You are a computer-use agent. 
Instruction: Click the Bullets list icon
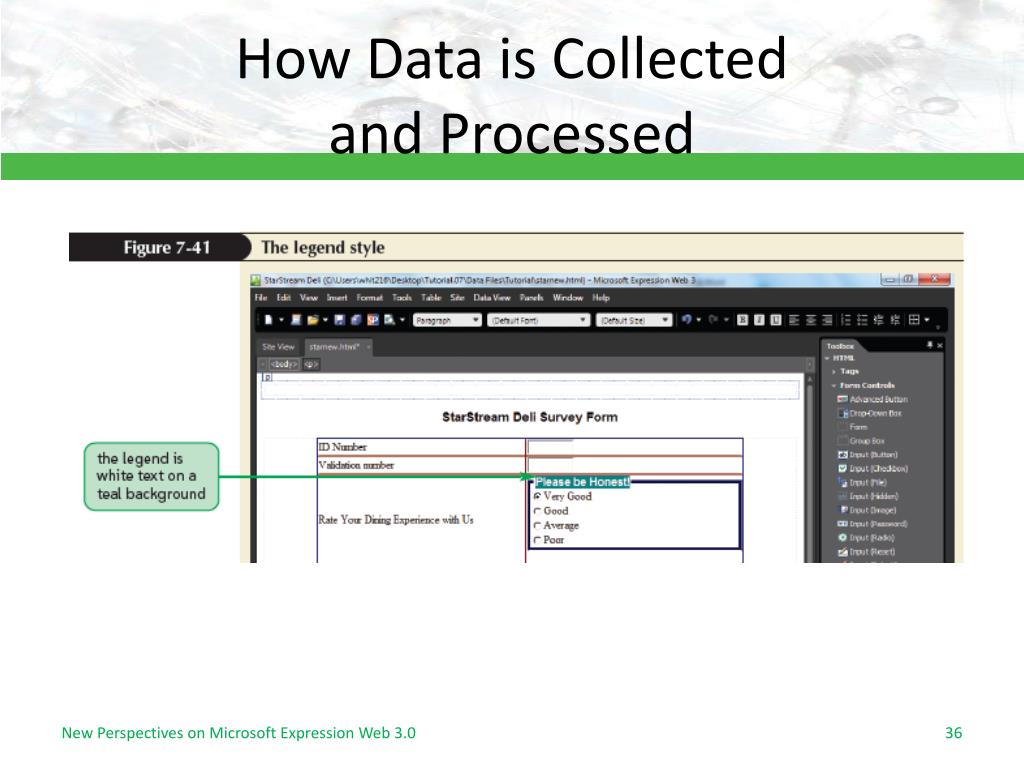click(x=862, y=320)
